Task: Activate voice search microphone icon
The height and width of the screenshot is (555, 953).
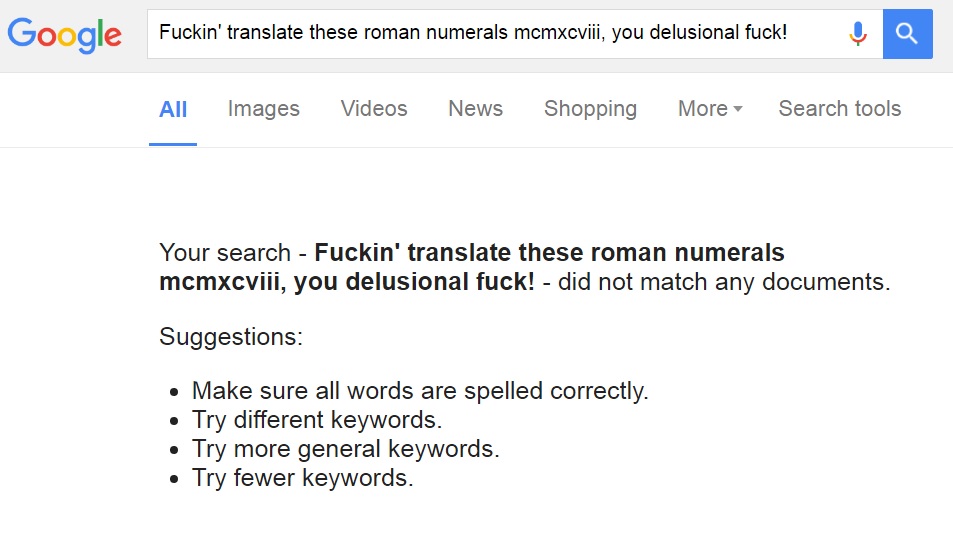Action: pyautogui.click(x=858, y=34)
